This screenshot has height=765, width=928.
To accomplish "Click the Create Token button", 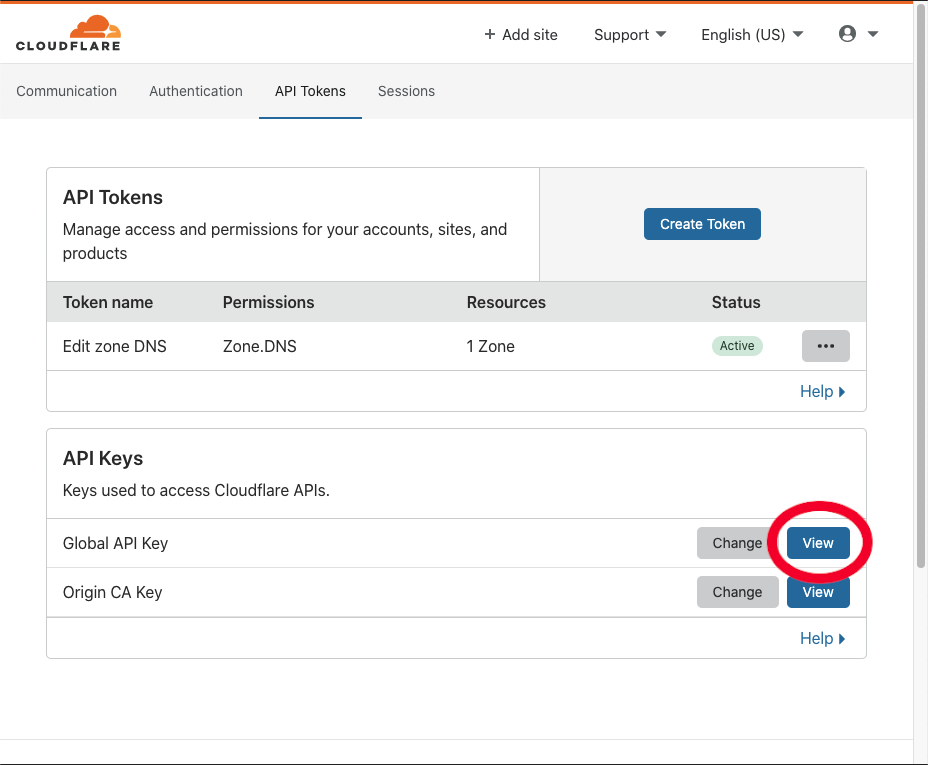I will [702, 224].
